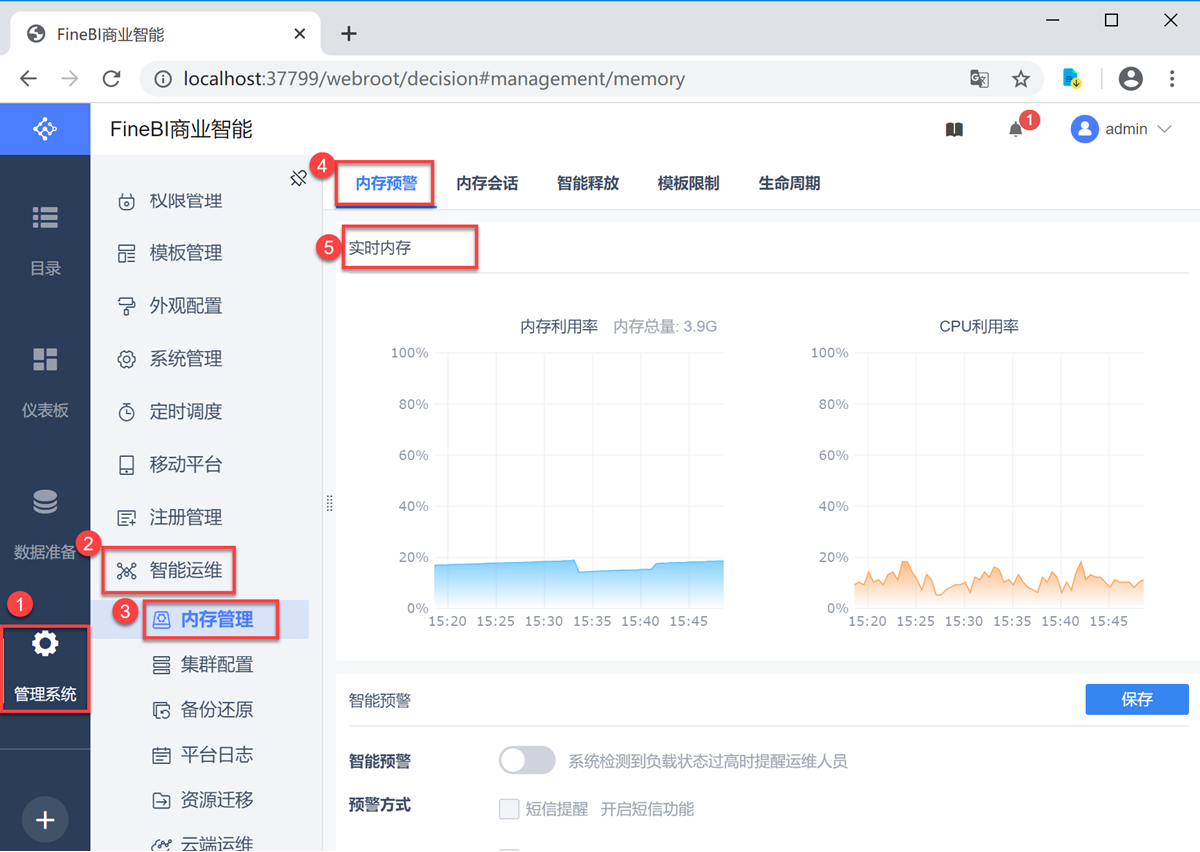
Task: Click the 实时内存 section heading
Action: (x=380, y=247)
